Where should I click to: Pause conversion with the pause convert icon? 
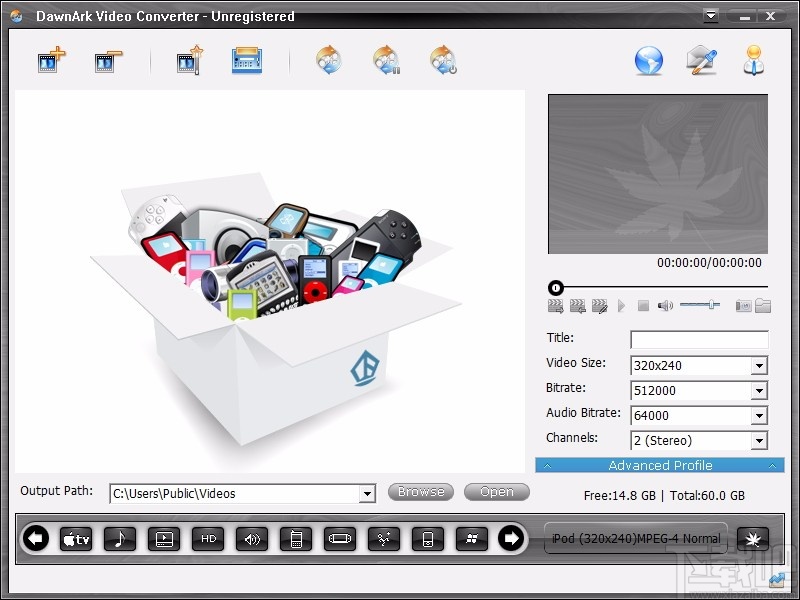coord(387,60)
